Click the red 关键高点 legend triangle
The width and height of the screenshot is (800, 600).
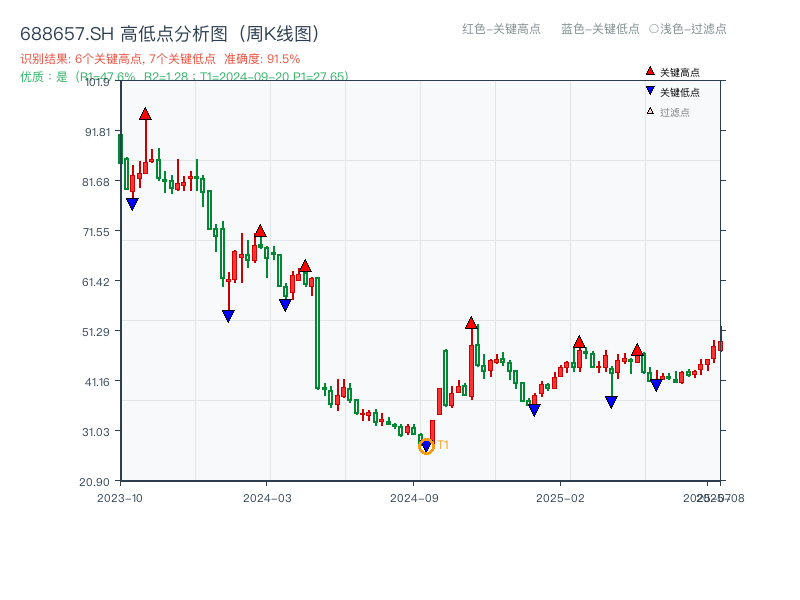tap(650, 72)
